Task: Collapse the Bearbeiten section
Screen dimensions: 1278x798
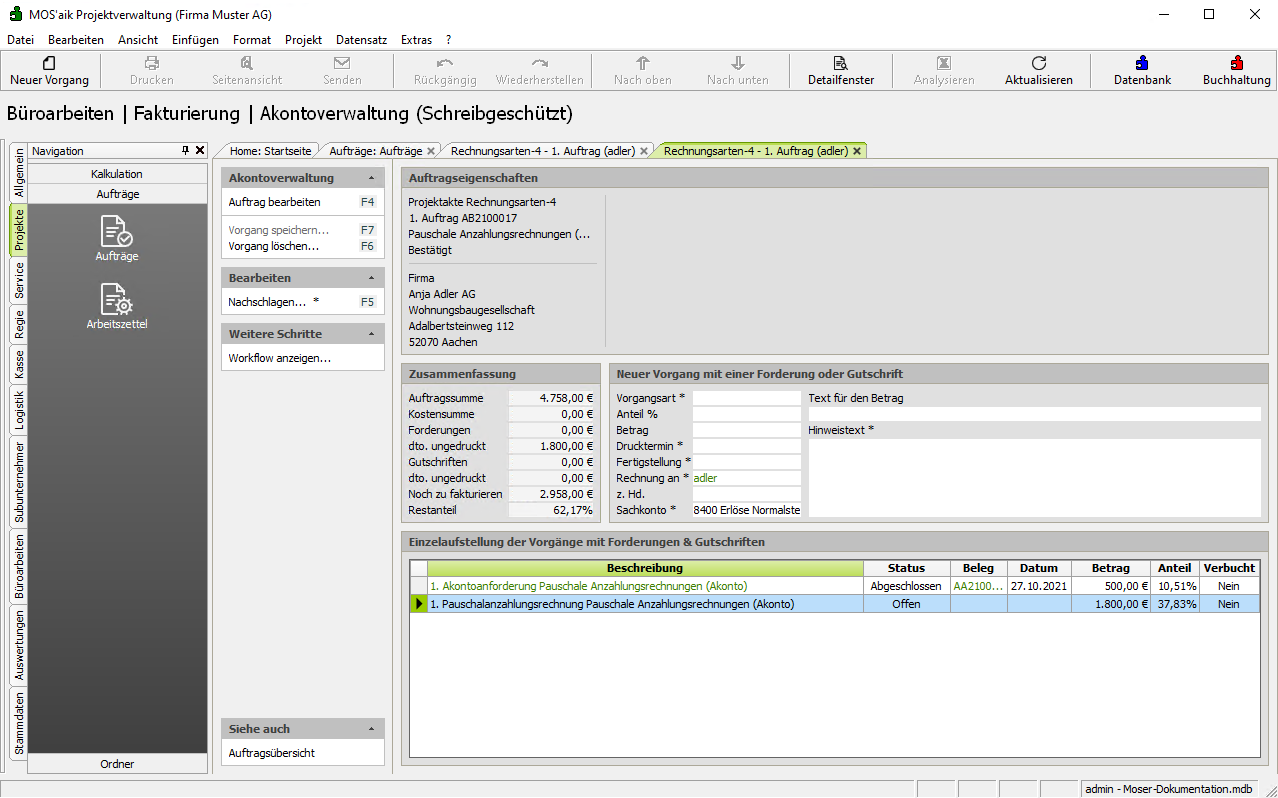Action: coord(372,278)
